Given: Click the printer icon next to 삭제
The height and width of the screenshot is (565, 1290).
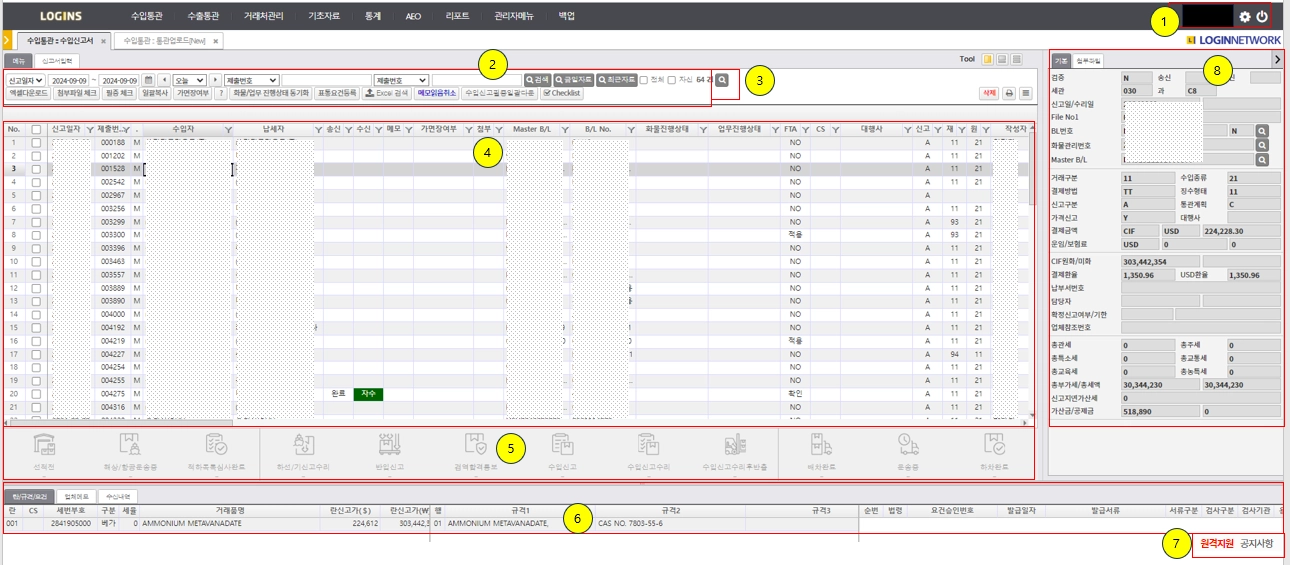Looking at the screenshot, I should tap(1009, 93).
